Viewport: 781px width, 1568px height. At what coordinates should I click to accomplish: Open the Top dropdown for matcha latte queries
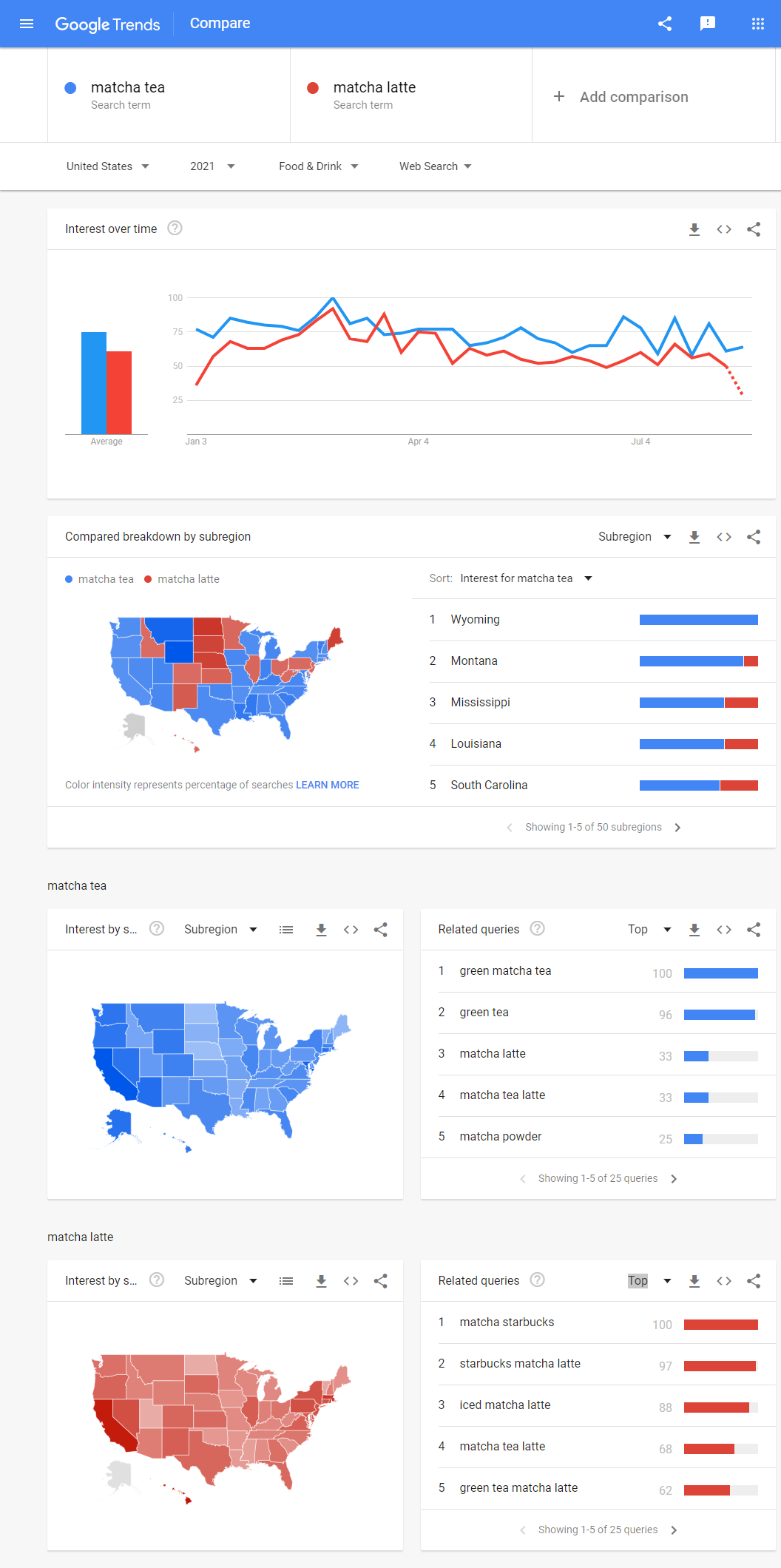649,1280
